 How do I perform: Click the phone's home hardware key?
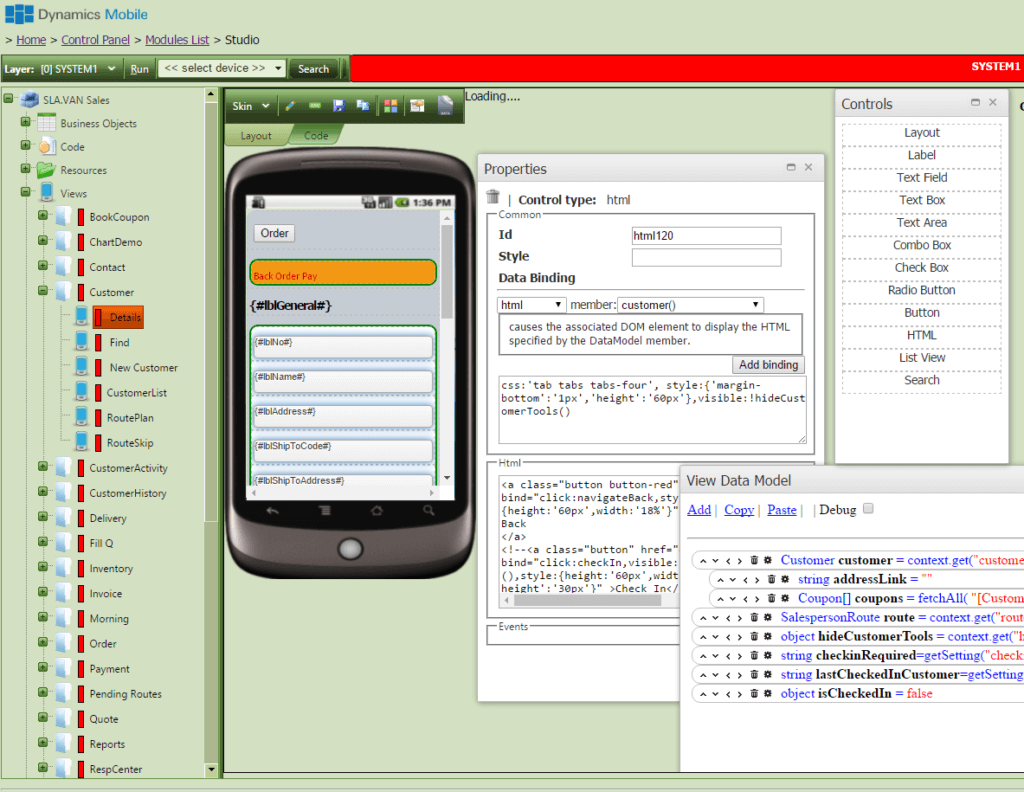pyautogui.click(x=377, y=511)
